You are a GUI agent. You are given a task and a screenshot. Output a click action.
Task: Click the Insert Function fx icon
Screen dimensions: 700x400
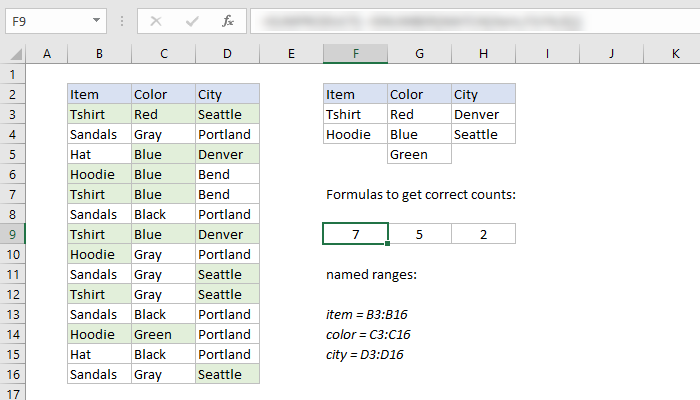pyautogui.click(x=227, y=19)
